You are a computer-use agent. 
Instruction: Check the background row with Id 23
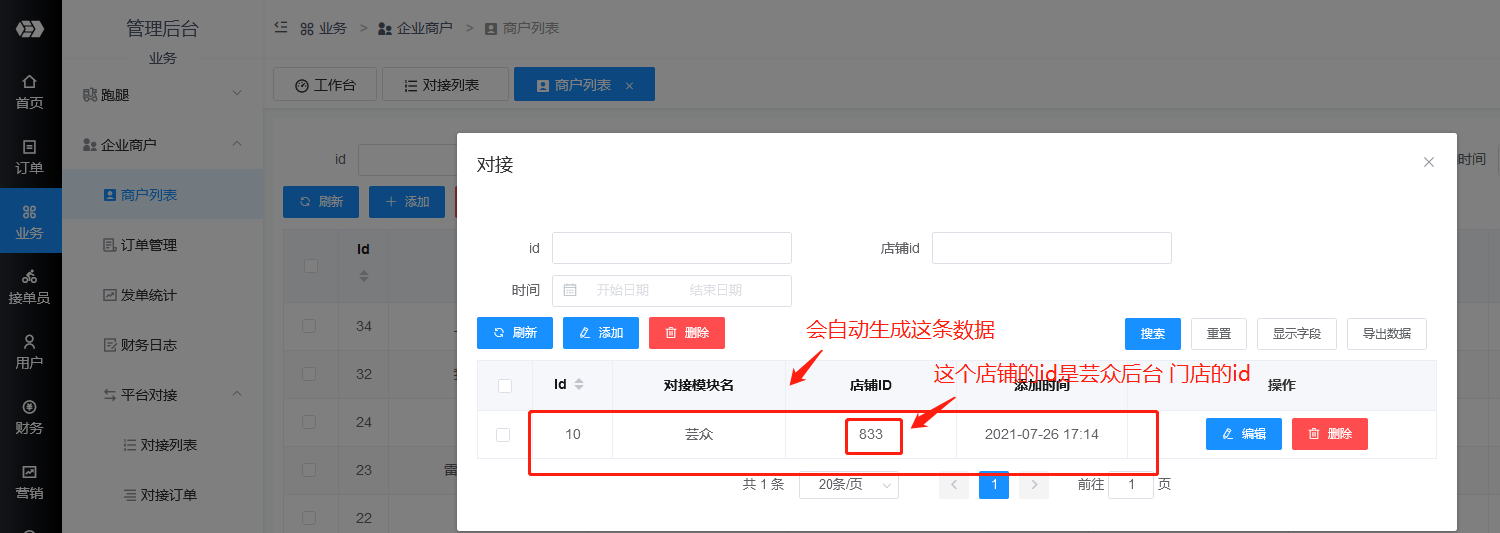(x=309, y=470)
